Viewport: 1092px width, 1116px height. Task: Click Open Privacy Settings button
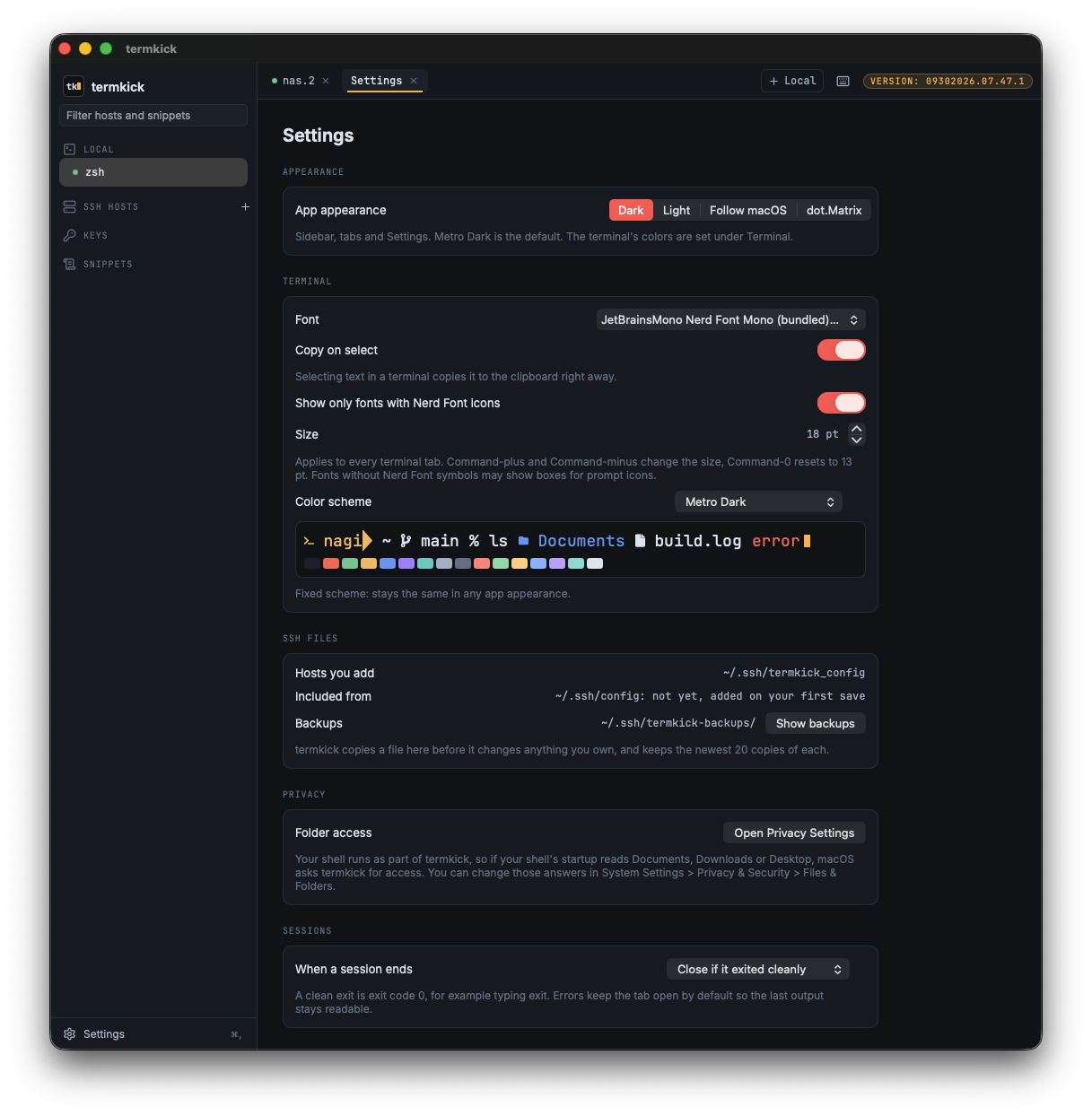(794, 833)
